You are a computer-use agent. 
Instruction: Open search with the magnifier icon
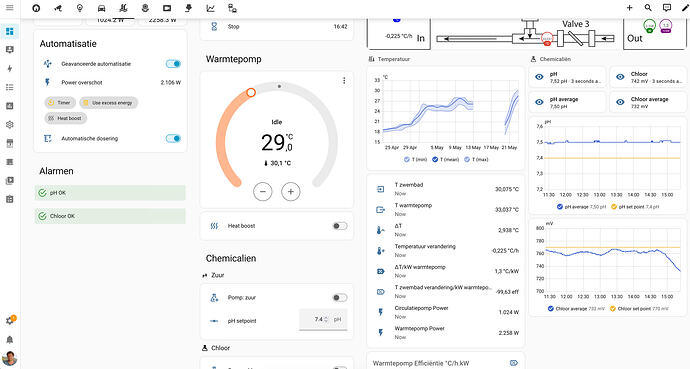[648, 8]
